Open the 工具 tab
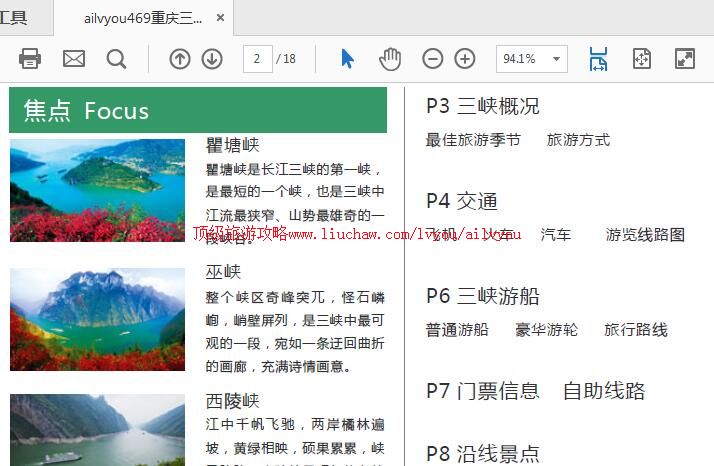The height and width of the screenshot is (466, 714). click(15, 18)
